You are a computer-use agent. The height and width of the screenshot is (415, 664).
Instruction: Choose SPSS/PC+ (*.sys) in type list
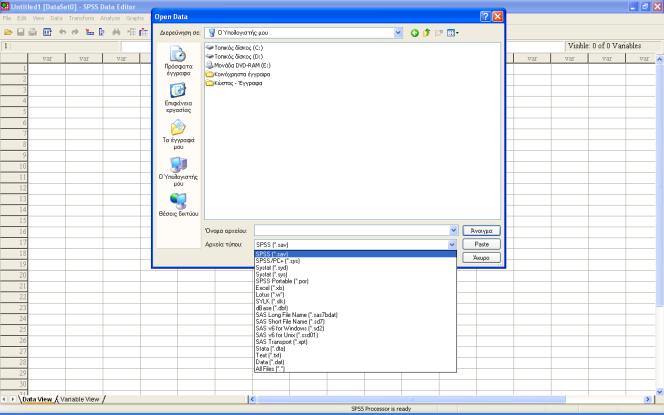355,261
